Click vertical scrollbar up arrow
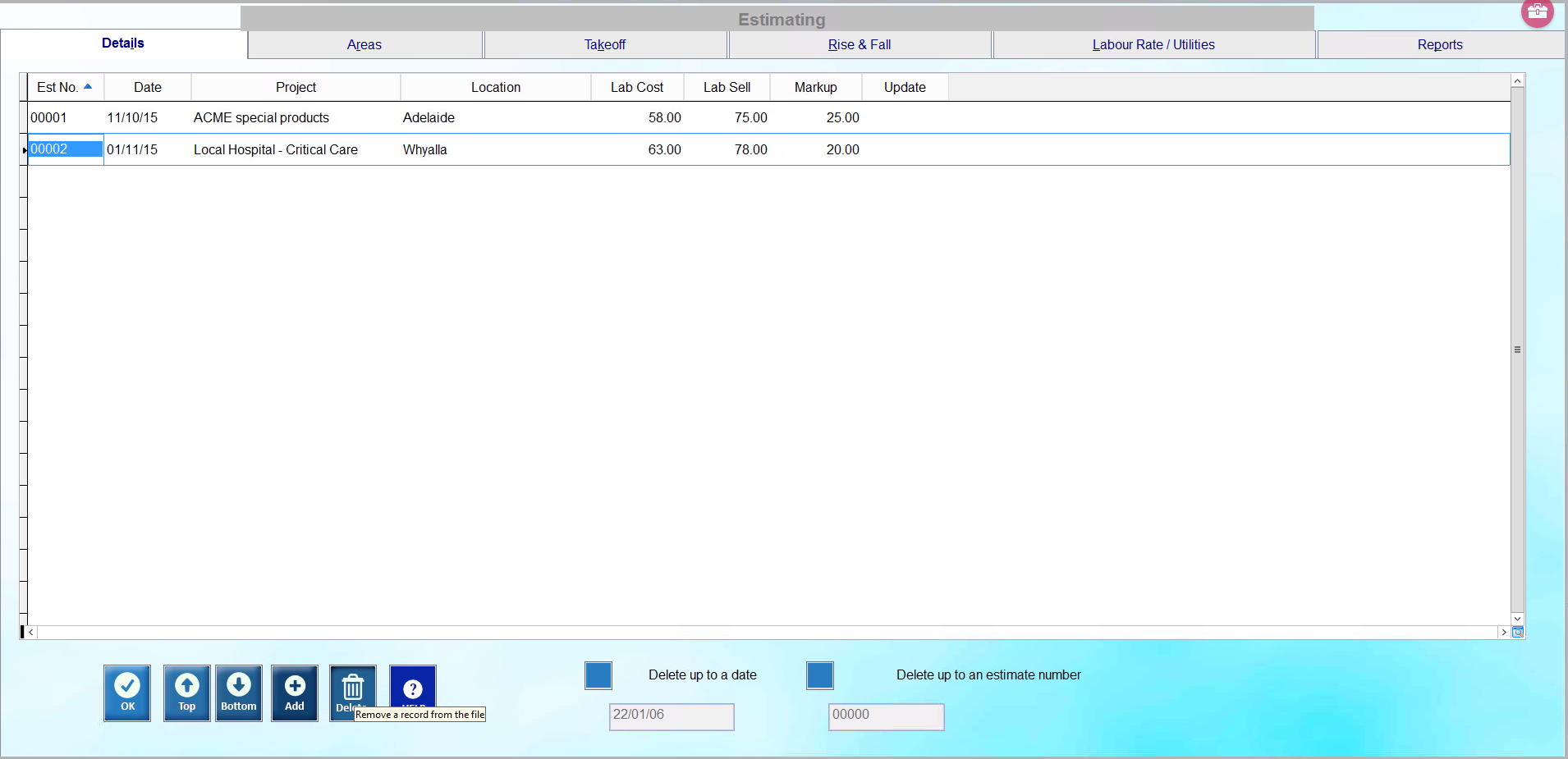 pyautogui.click(x=1518, y=80)
